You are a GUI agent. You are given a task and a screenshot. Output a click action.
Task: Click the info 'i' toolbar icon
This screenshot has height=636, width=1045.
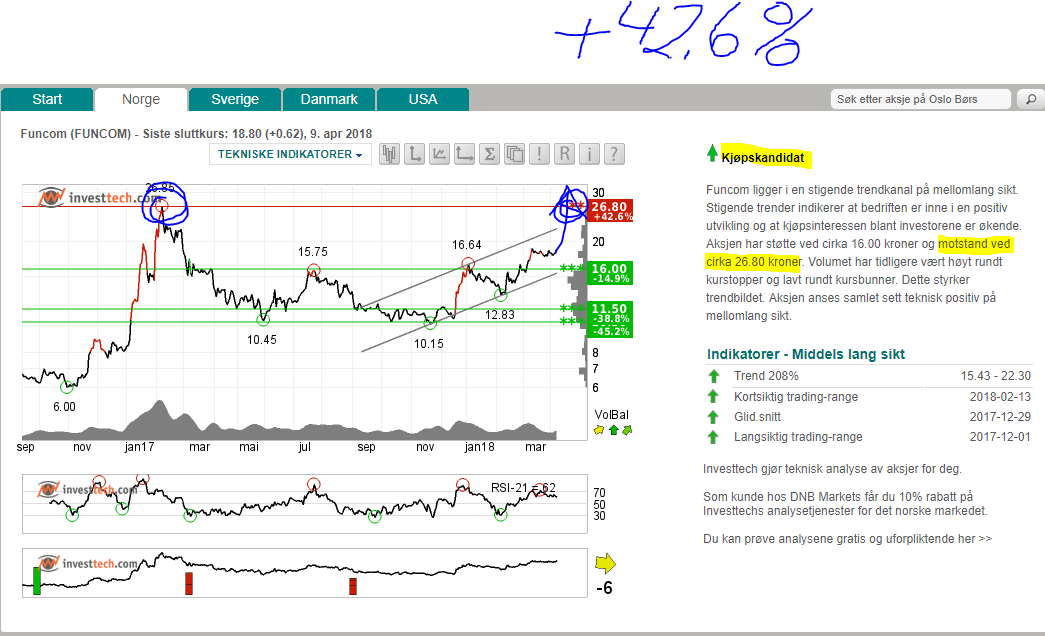point(589,154)
